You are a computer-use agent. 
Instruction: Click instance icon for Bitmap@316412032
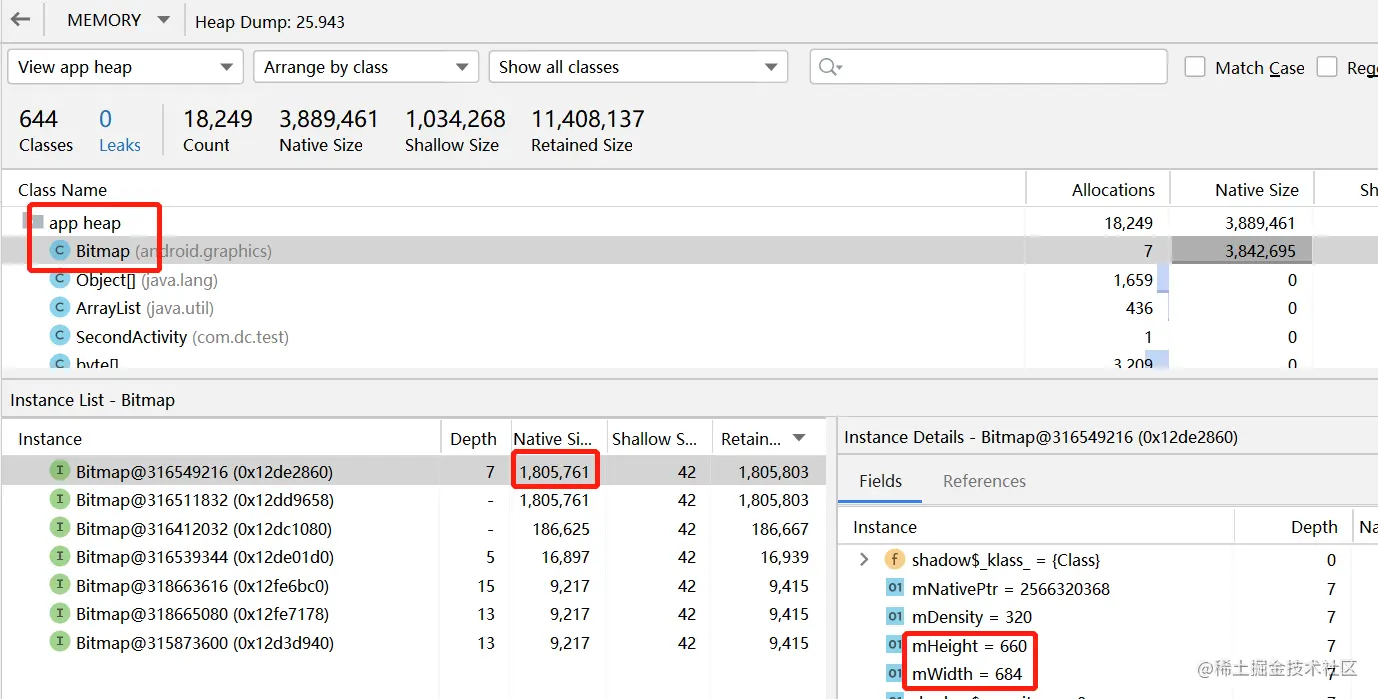[59, 527]
